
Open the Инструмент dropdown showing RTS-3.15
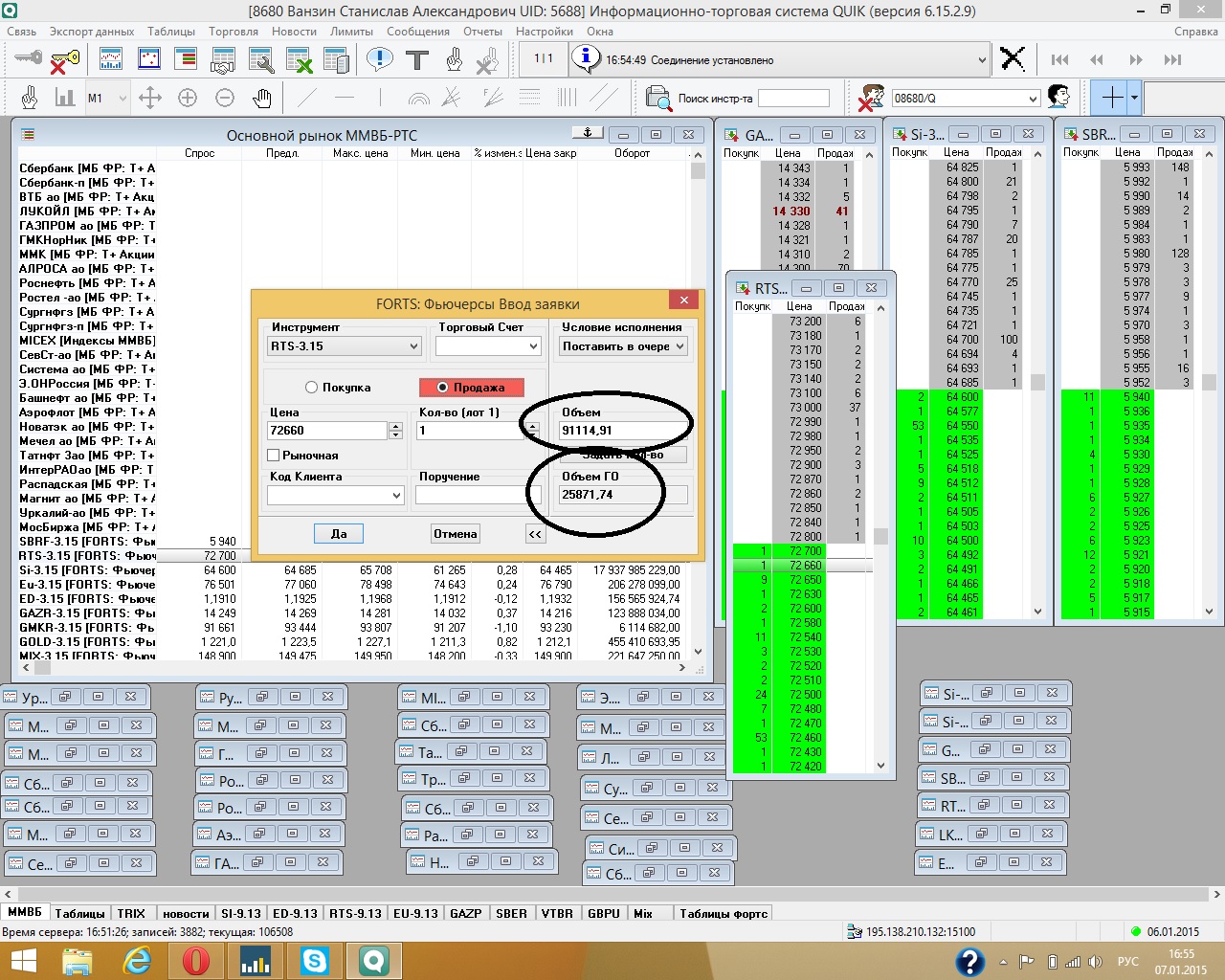[x=344, y=346]
